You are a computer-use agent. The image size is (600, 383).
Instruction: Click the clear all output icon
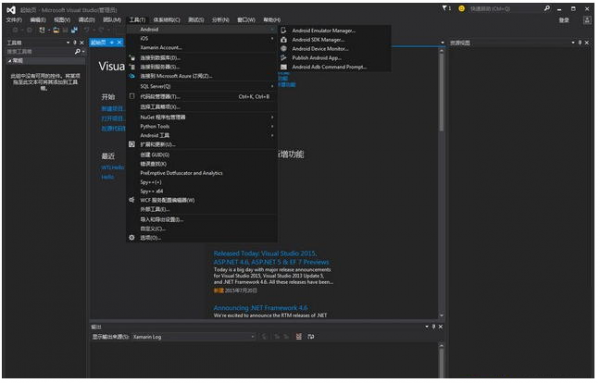[x=300, y=338]
